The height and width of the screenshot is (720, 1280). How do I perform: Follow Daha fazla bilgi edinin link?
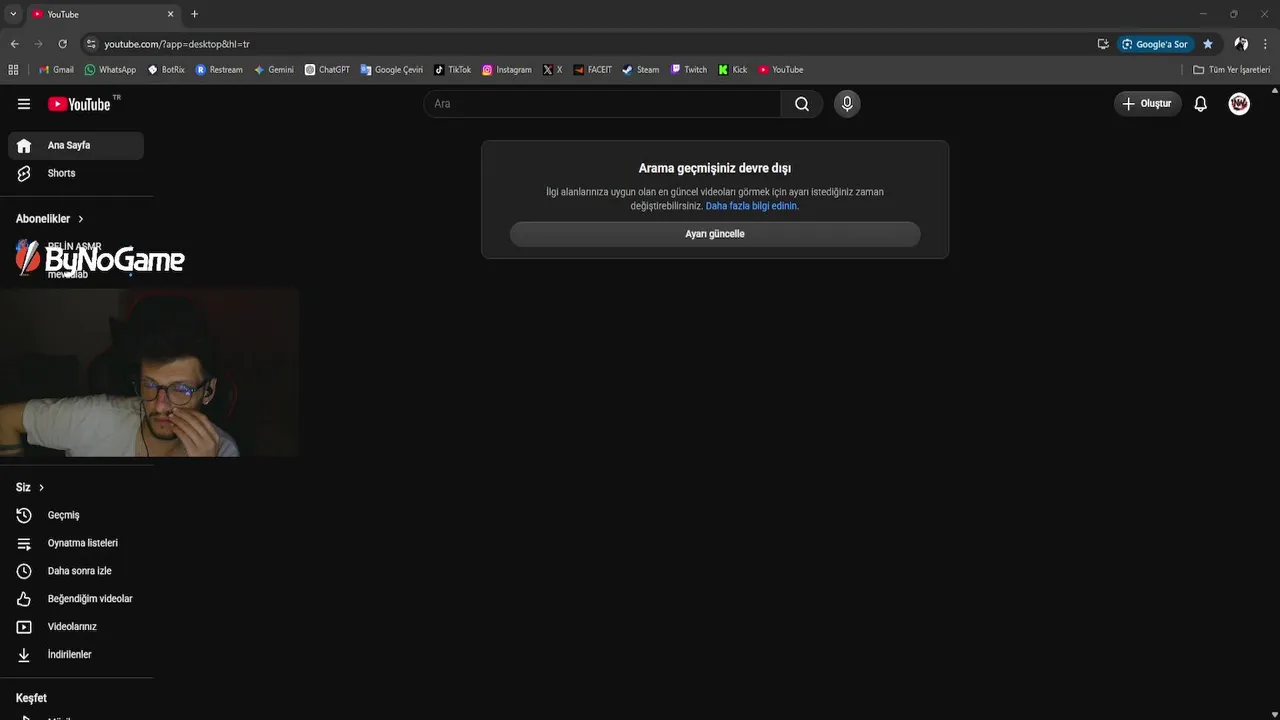[x=752, y=206]
